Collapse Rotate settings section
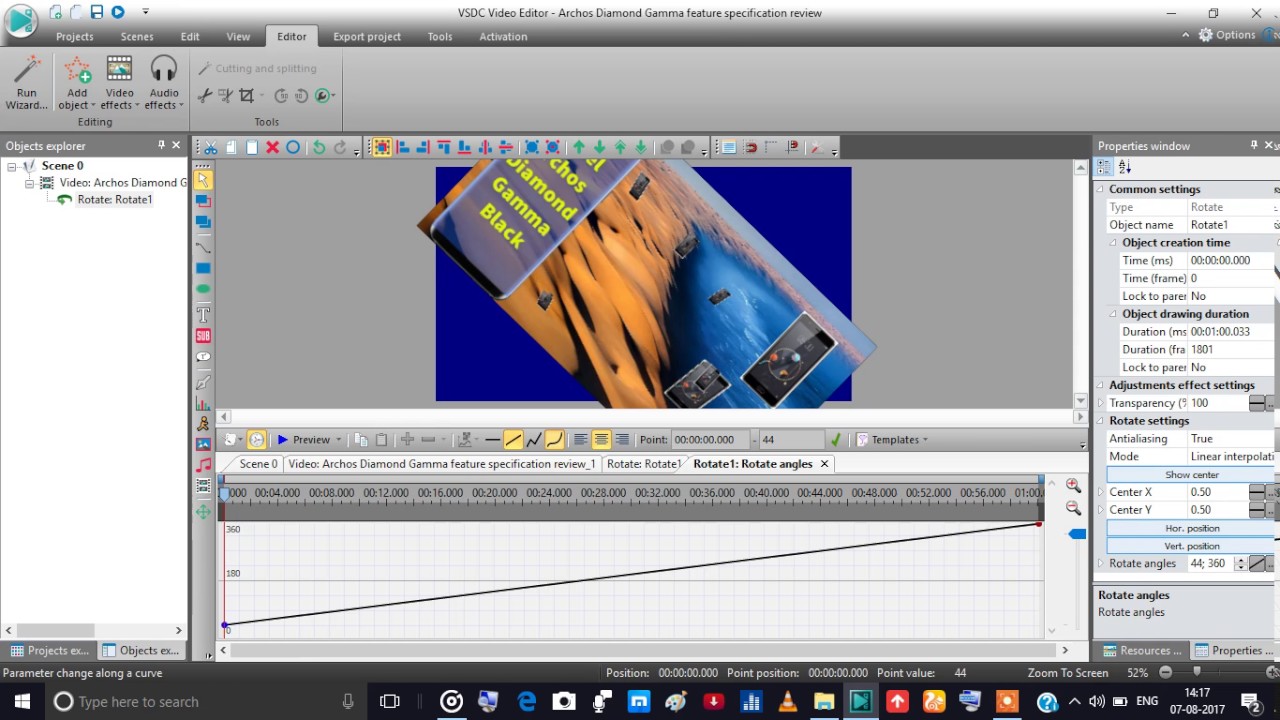The height and width of the screenshot is (720, 1280). point(1101,421)
